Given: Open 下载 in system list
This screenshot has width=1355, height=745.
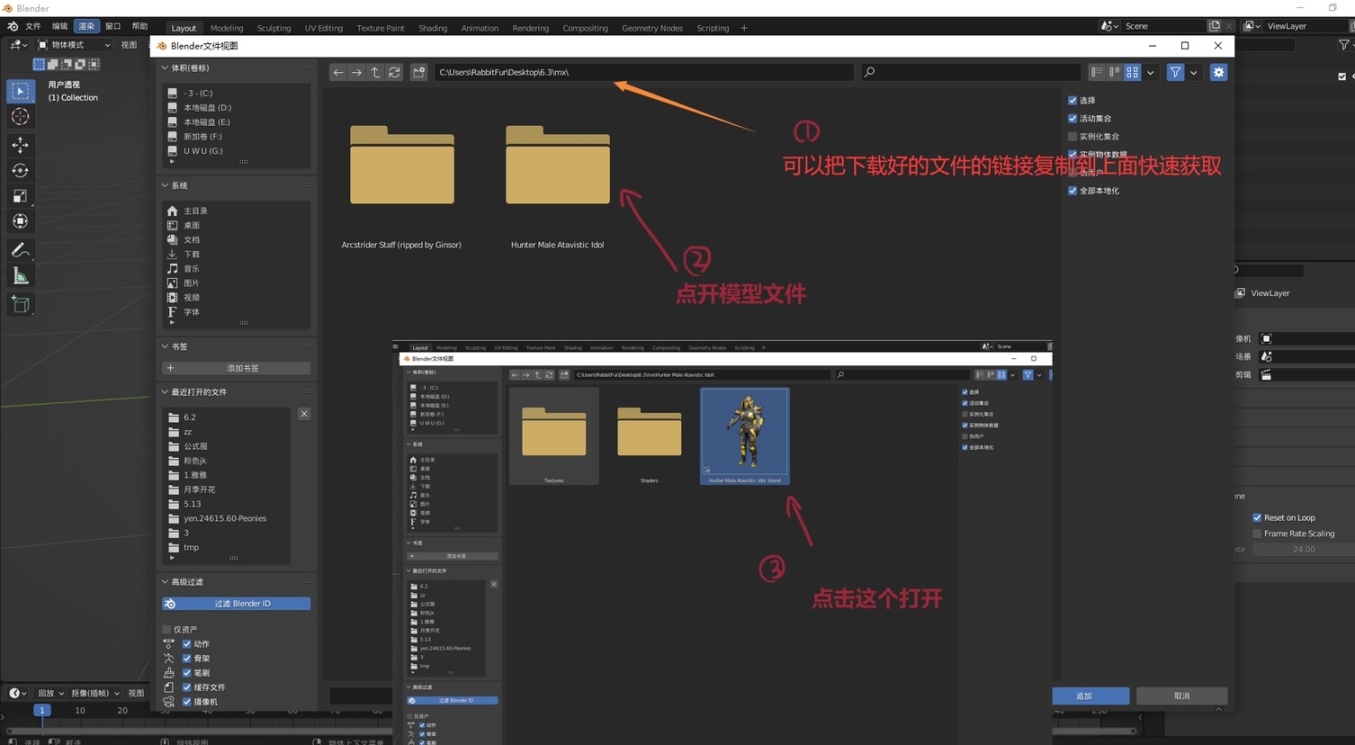Looking at the screenshot, I should coord(191,254).
